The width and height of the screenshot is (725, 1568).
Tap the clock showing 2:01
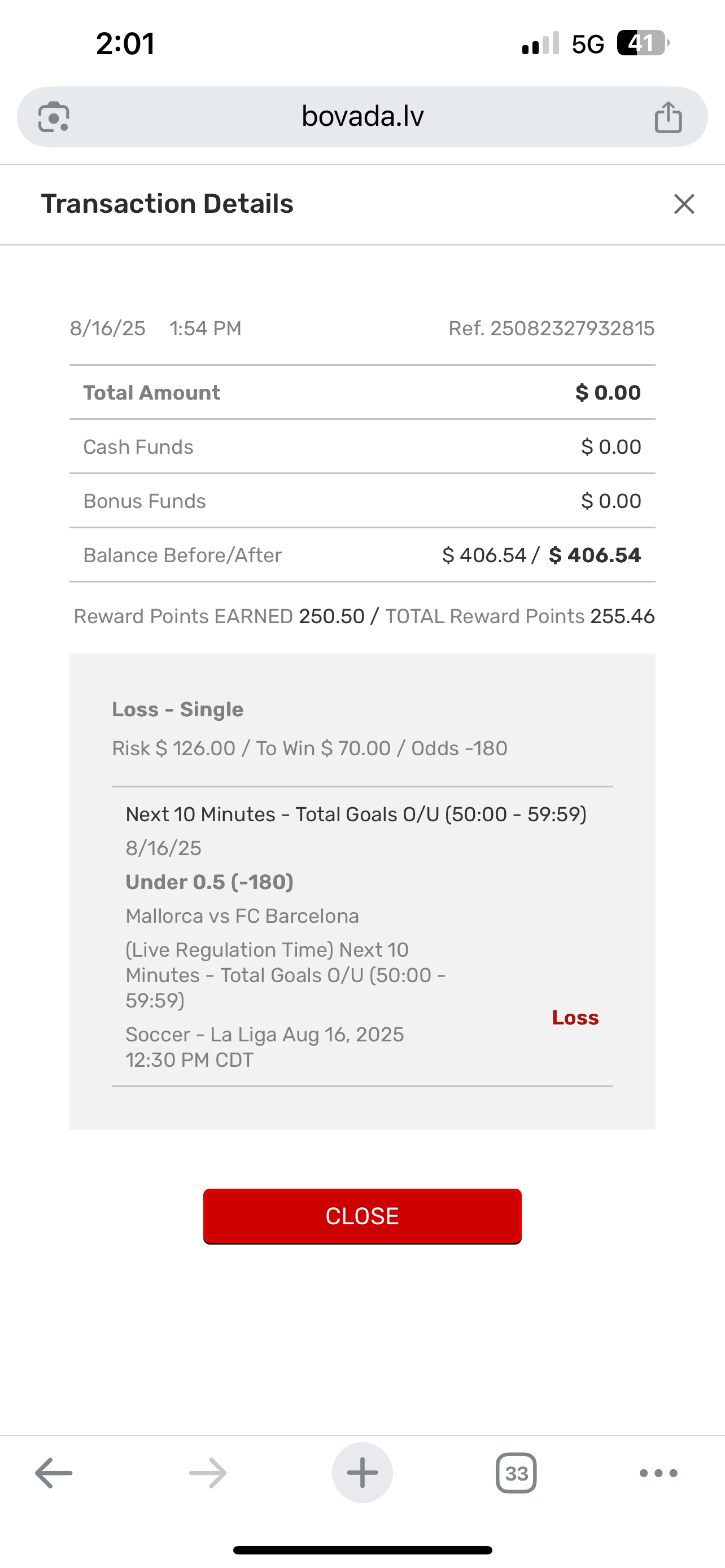(x=125, y=44)
